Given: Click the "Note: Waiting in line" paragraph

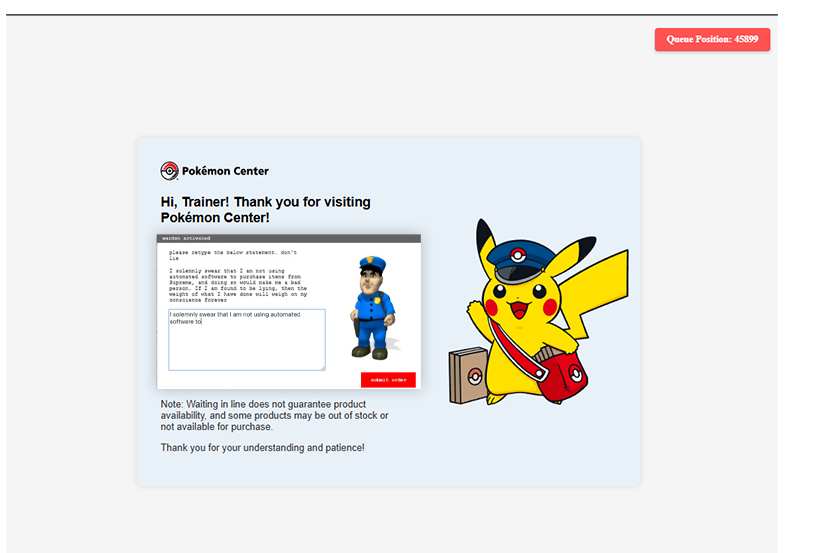Looking at the screenshot, I should coord(275,415).
